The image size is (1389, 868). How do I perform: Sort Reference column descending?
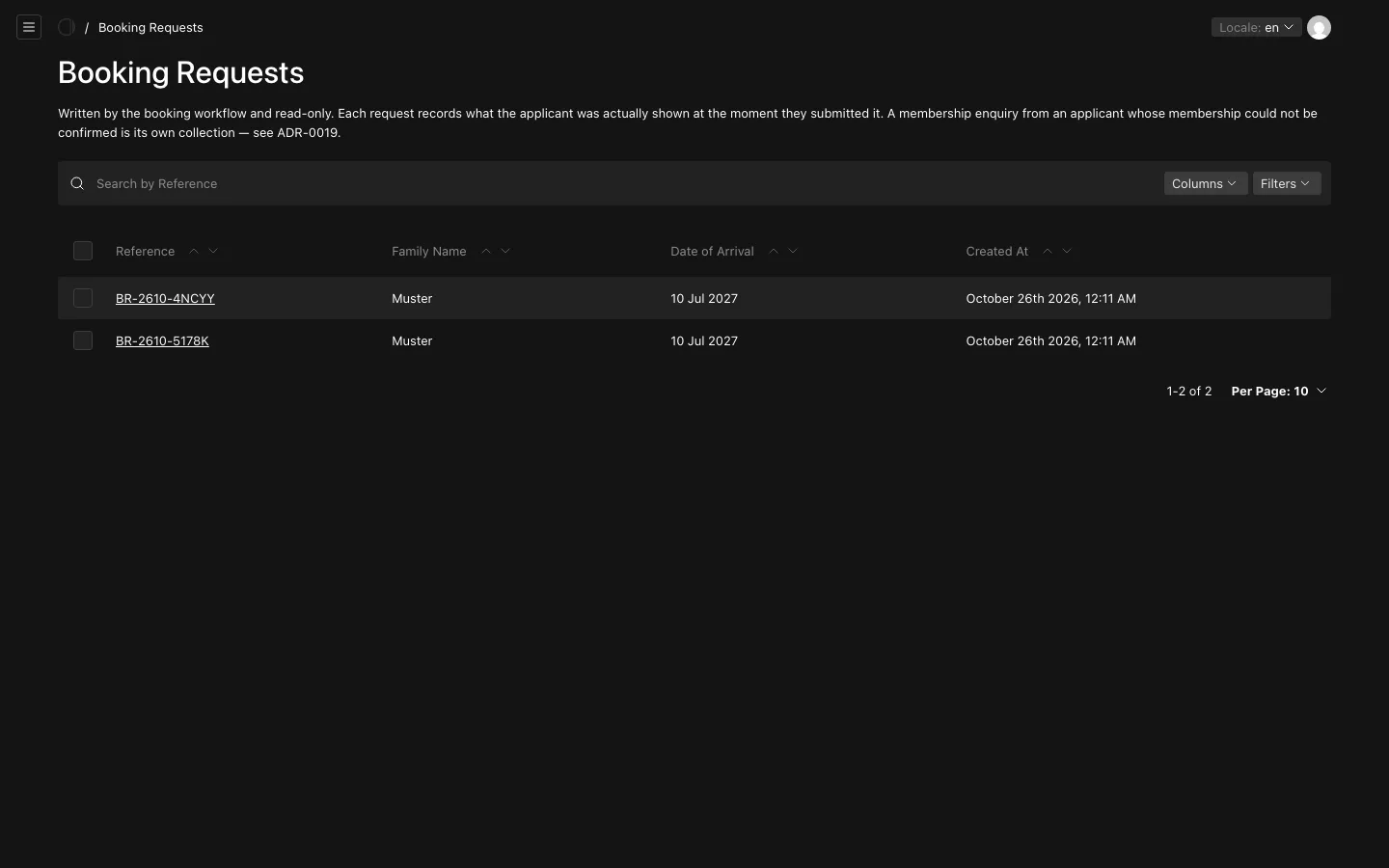pos(213,251)
